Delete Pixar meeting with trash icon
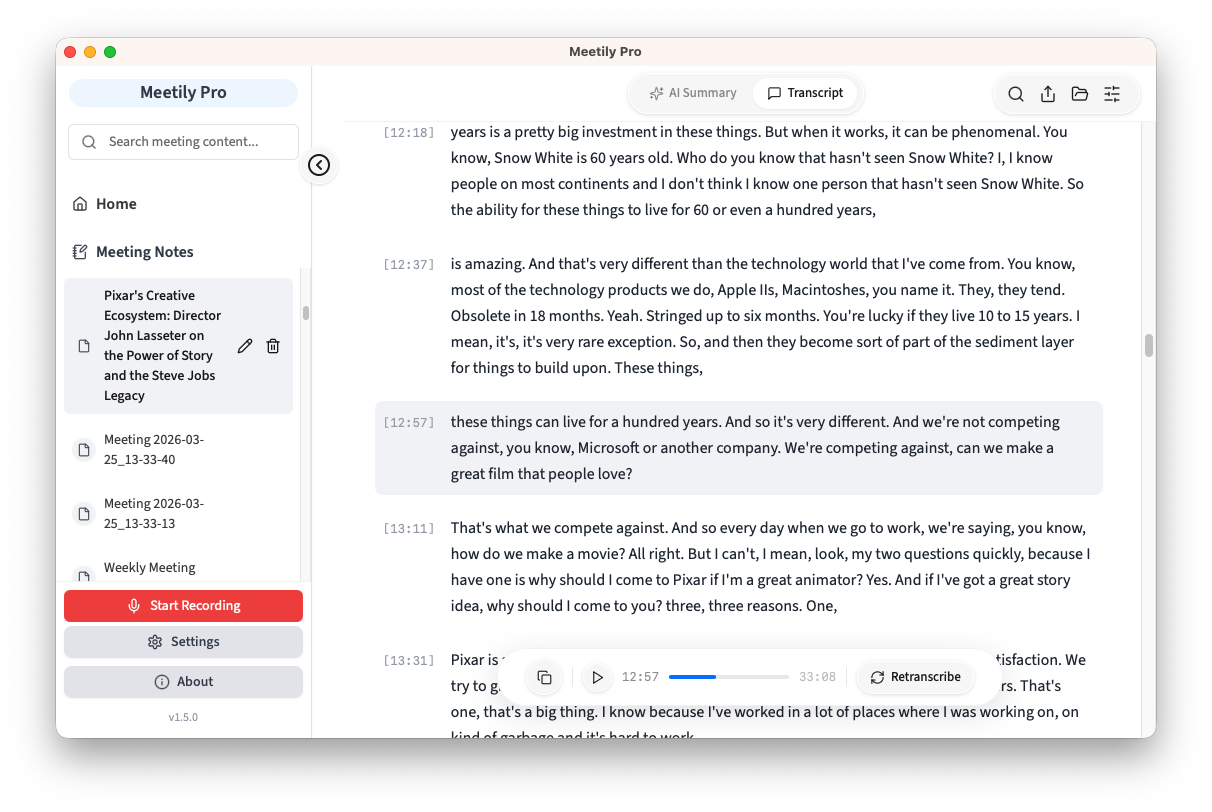1212x812 pixels. coord(273,346)
